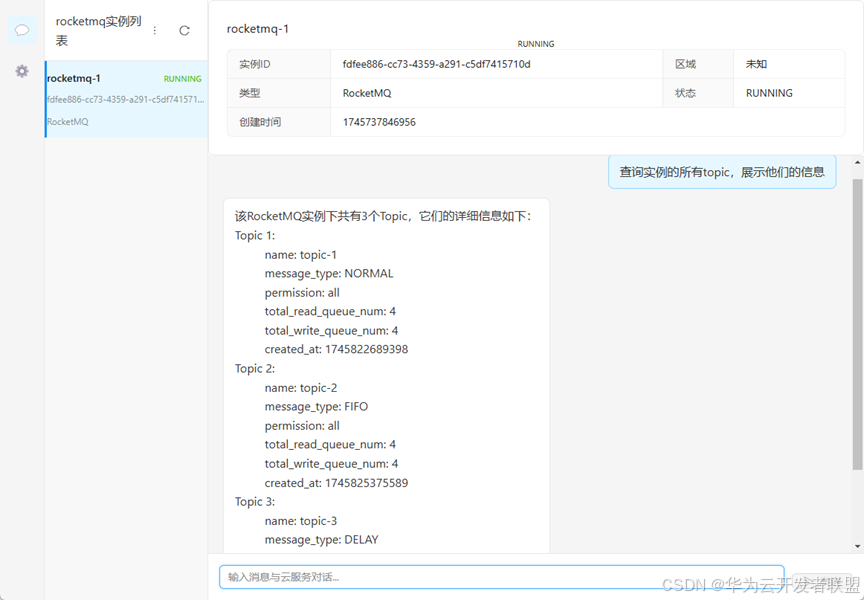Viewport: 864px width, 600px height.
Task: Click the text 'created_at: 1745825375589'
Action: click(336, 483)
